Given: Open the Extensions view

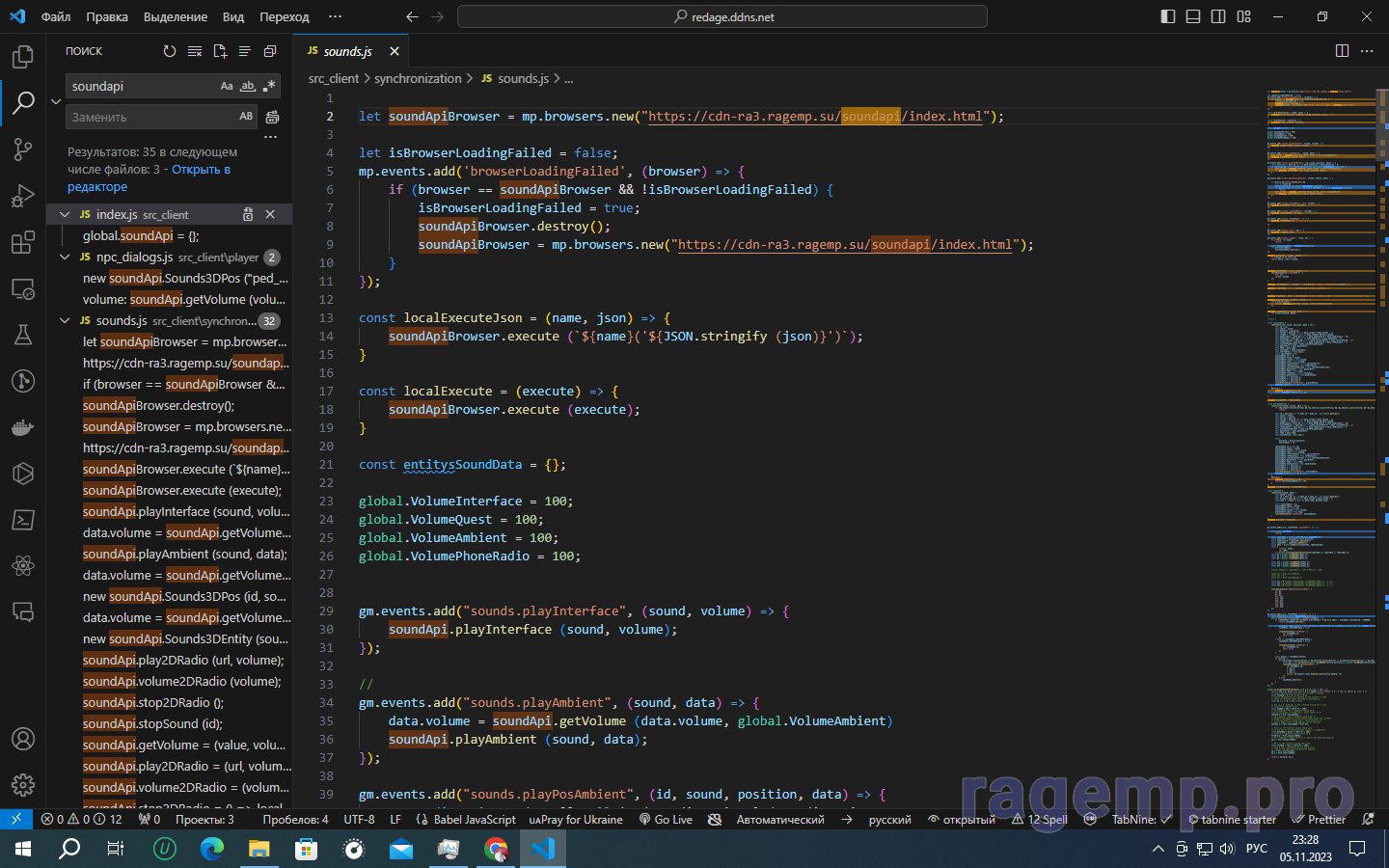Looking at the screenshot, I should pos(22,242).
